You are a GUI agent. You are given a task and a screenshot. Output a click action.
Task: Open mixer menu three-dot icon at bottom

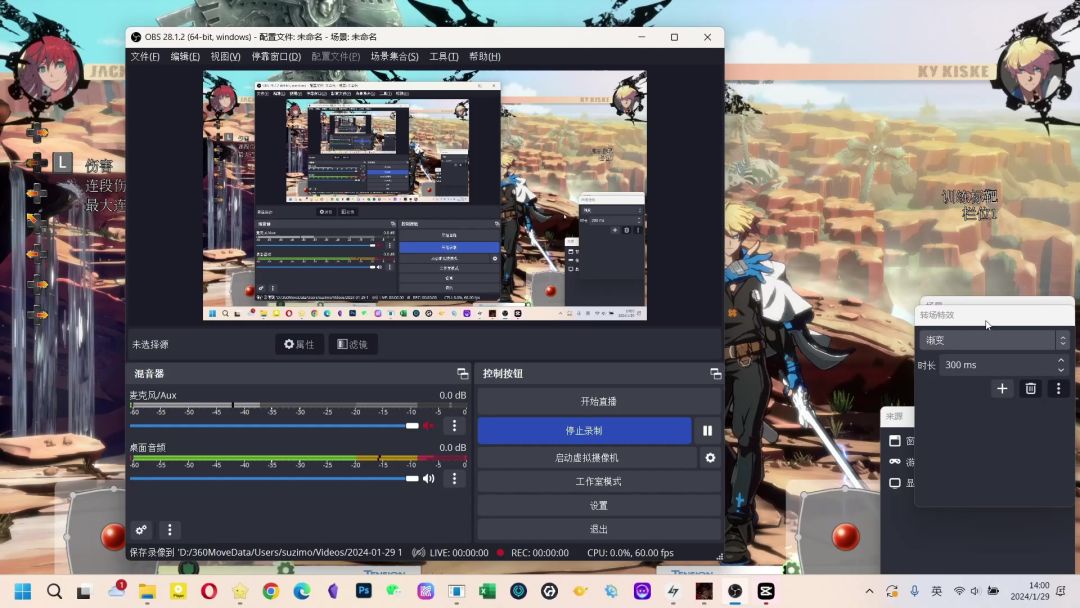tap(169, 530)
